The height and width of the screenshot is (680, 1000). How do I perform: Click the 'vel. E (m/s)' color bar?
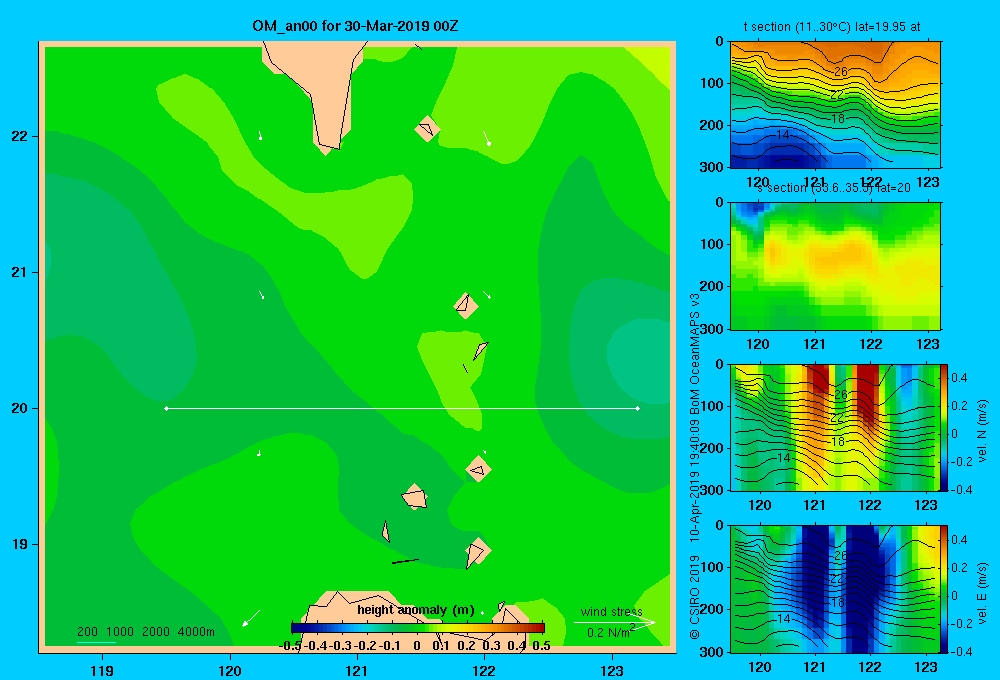945,589
